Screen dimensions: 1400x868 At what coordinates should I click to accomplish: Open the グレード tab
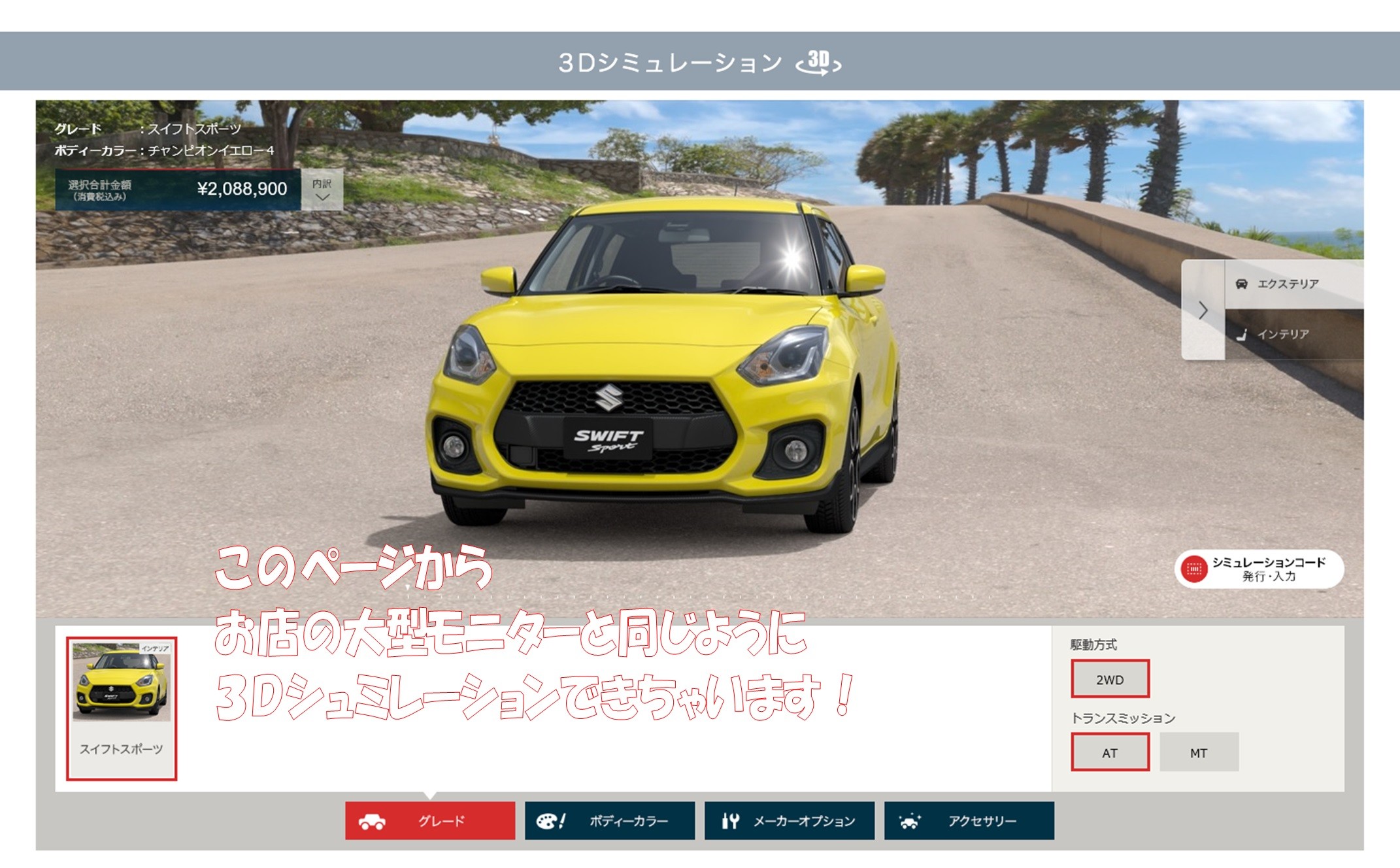tap(430, 820)
